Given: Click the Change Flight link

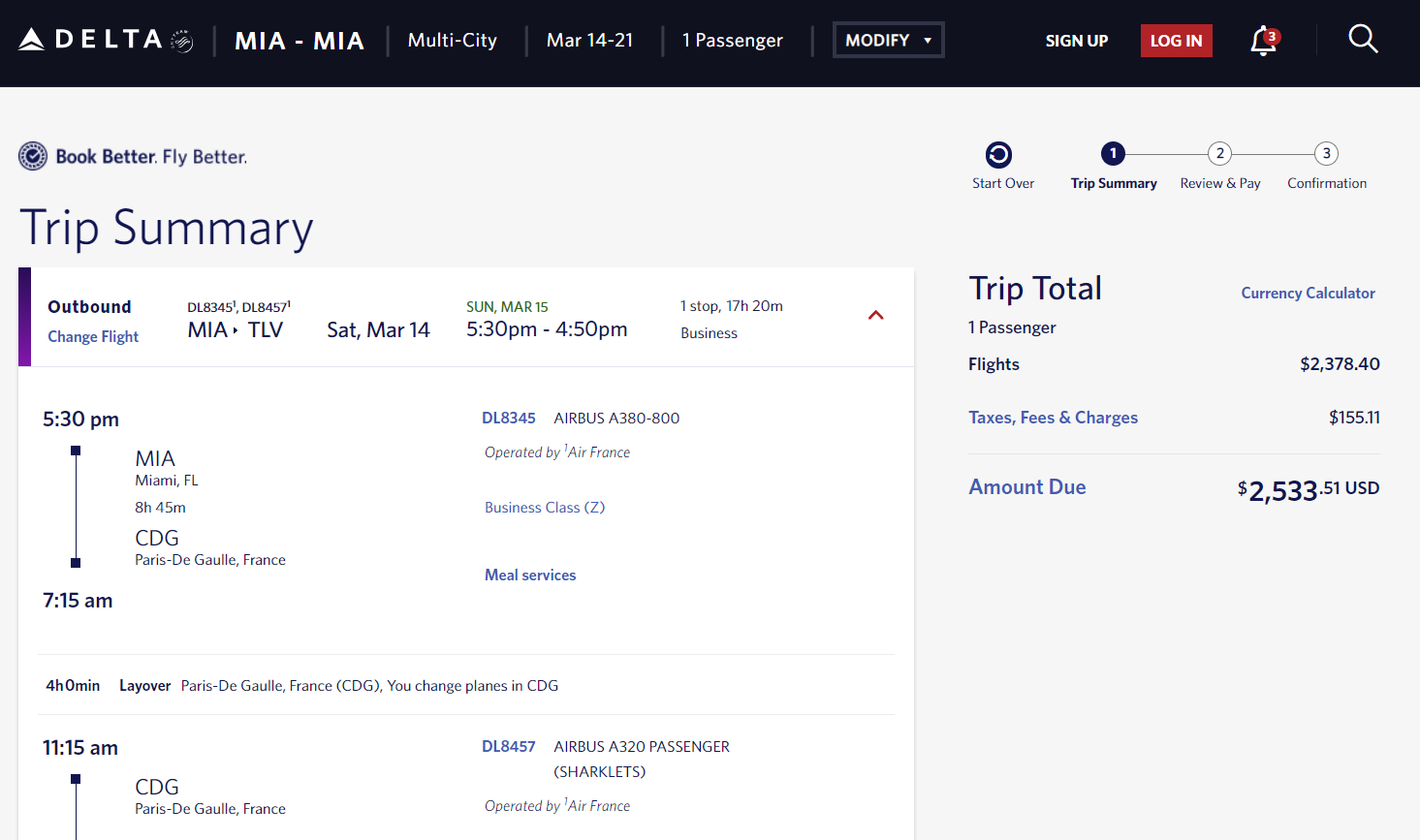Looking at the screenshot, I should (93, 337).
